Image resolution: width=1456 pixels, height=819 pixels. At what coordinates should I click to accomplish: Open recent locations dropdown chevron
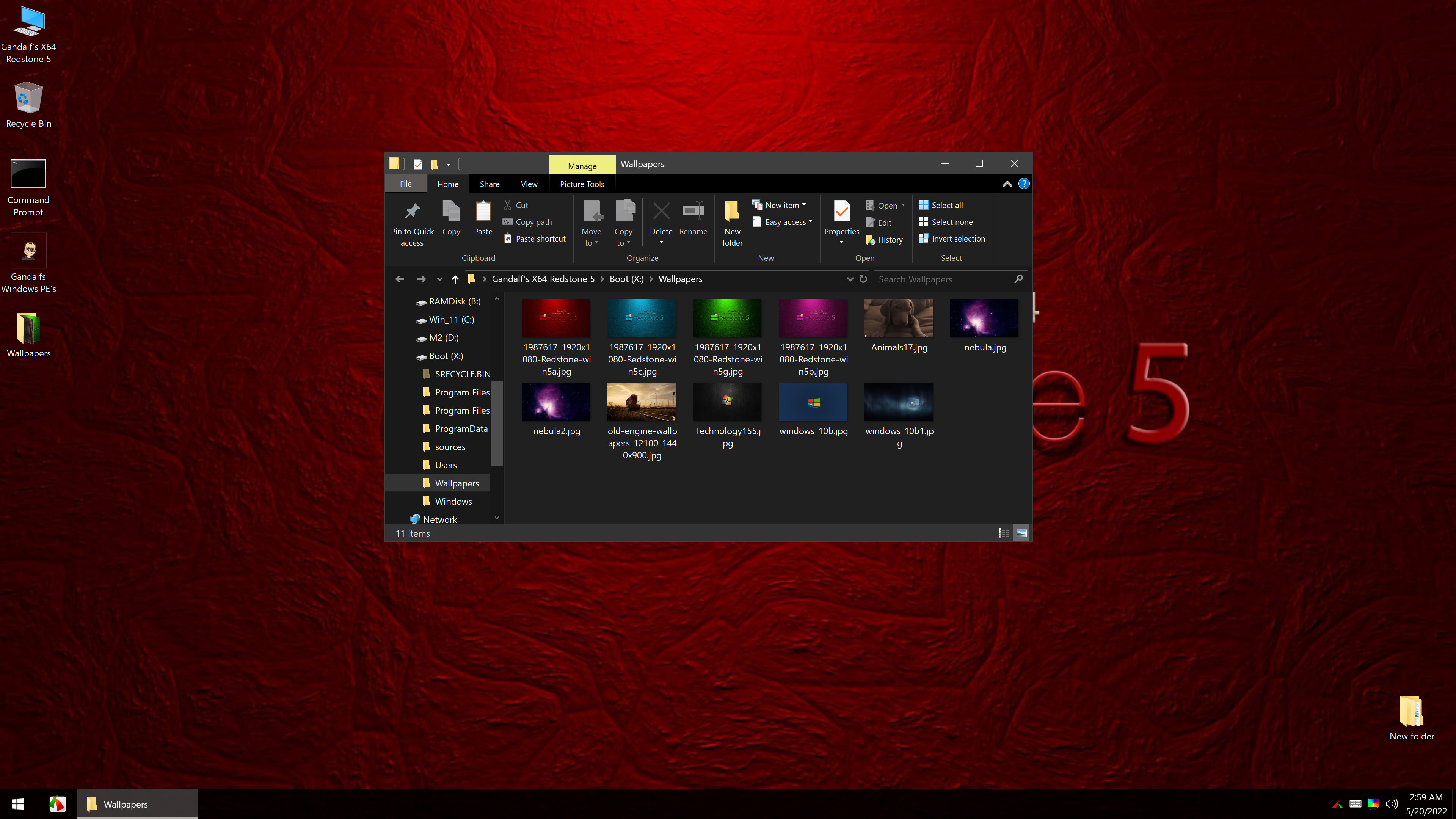pyautogui.click(x=440, y=279)
